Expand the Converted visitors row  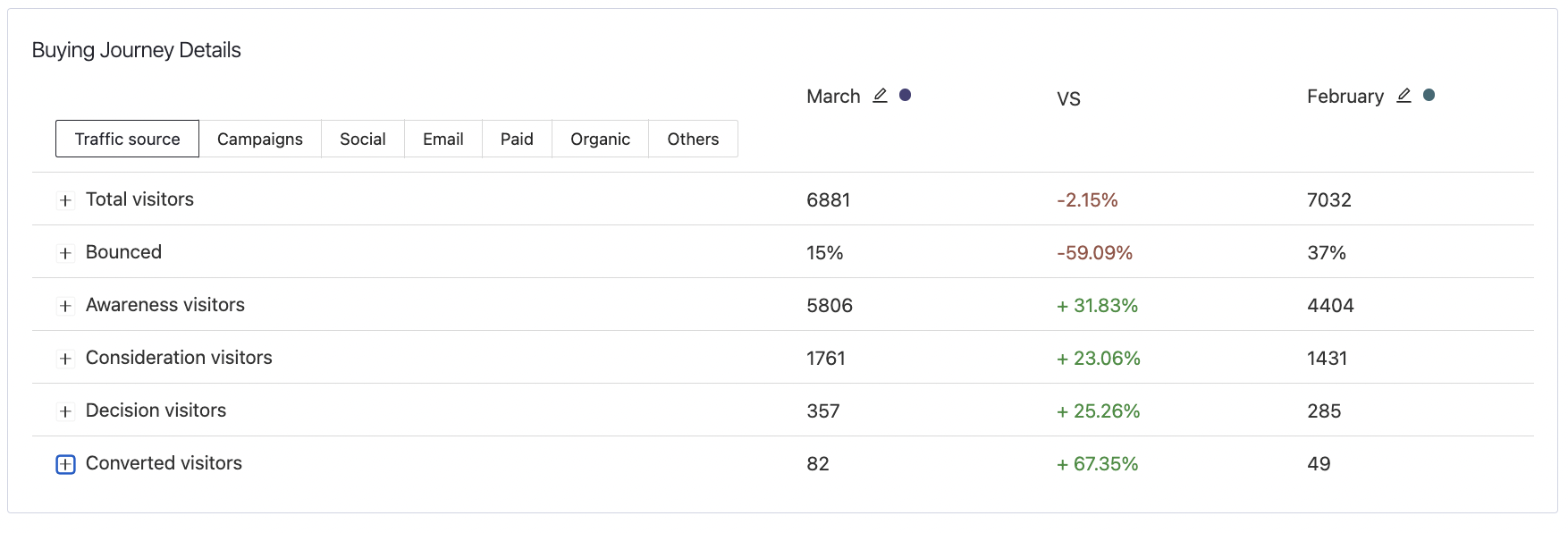pyautogui.click(x=65, y=464)
